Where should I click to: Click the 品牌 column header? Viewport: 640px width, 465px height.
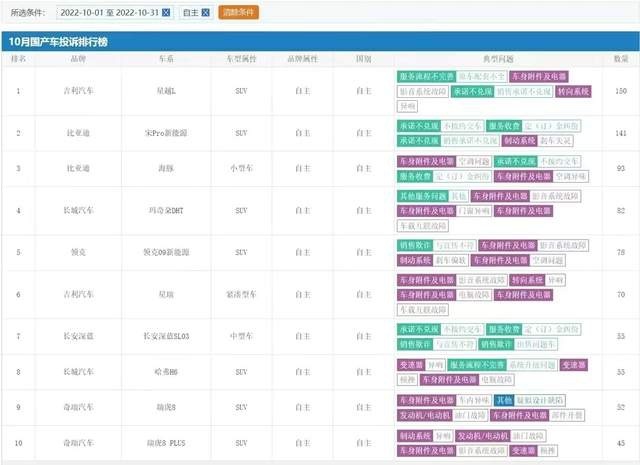point(78,59)
